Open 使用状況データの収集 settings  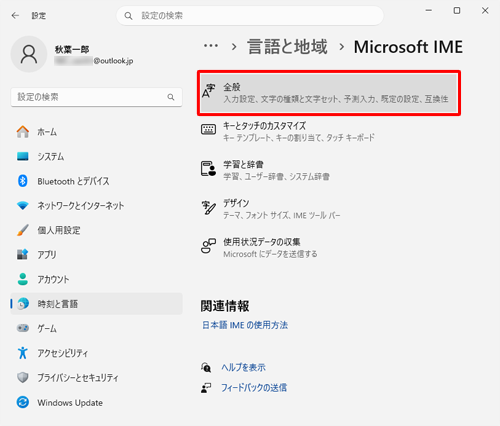329,248
